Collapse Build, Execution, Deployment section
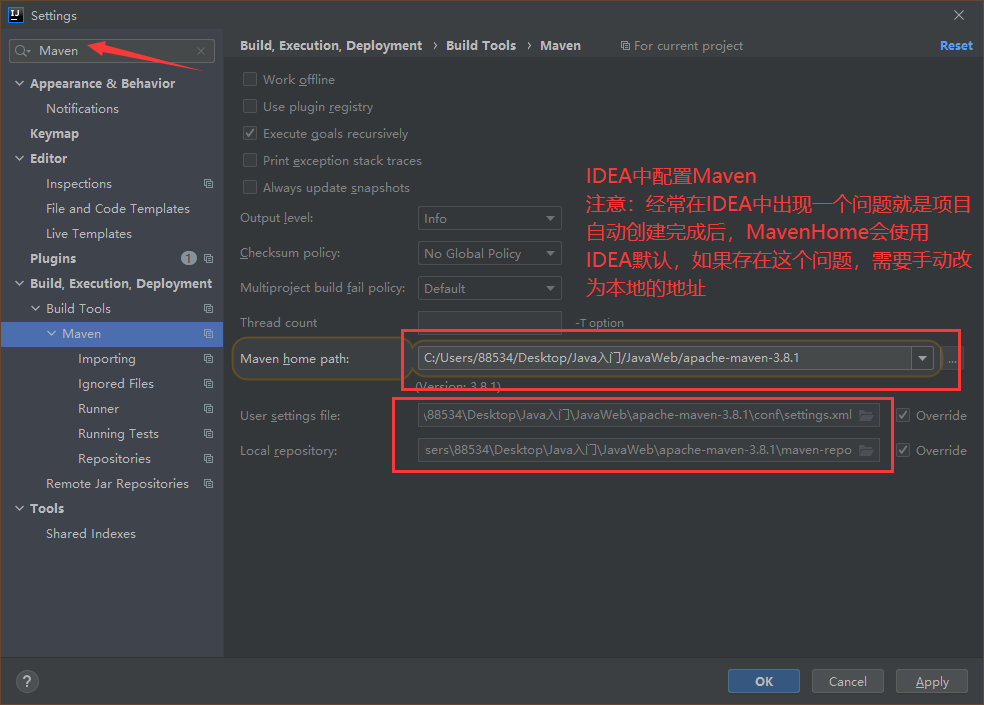Viewport: 984px width, 705px height. coord(19,284)
